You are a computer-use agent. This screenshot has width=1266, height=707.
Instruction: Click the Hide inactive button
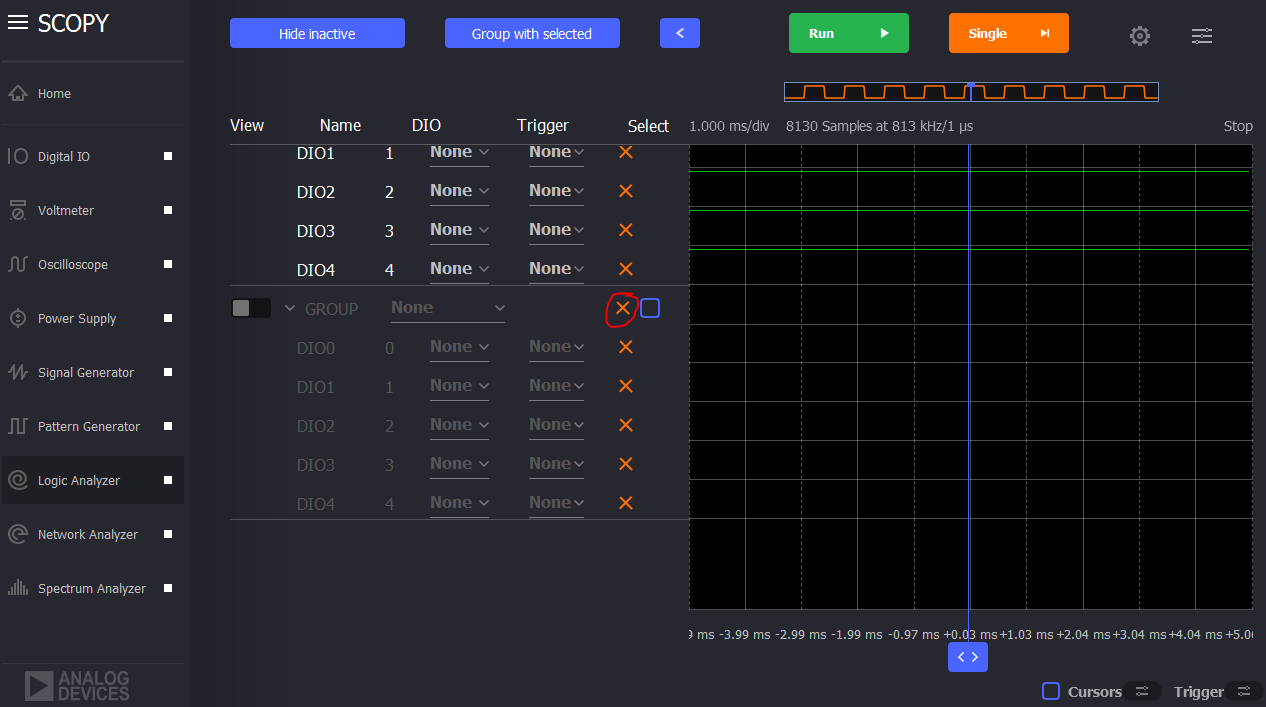(317, 33)
